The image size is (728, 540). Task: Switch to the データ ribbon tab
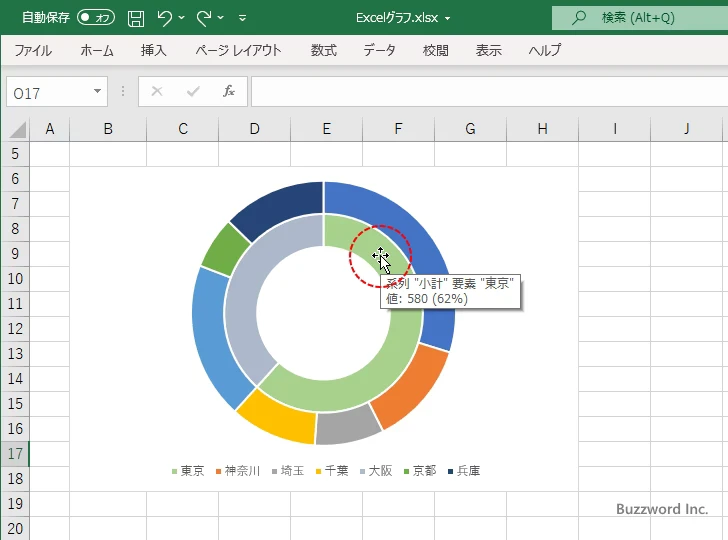pos(379,50)
